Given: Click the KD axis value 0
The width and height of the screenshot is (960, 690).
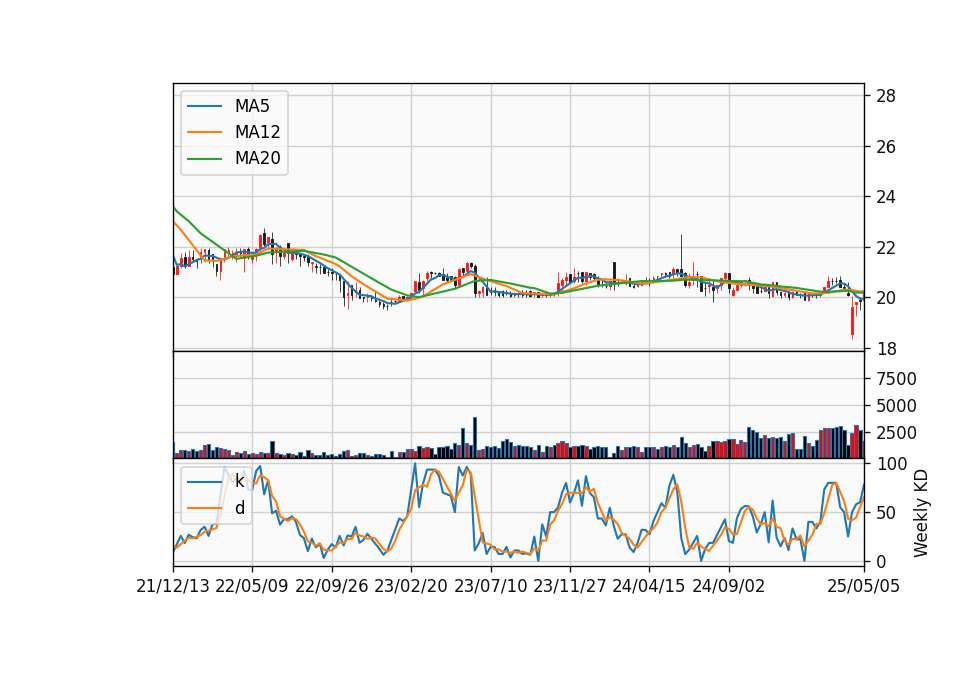Looking at the screenshot, I should click(x=881, y=561).
